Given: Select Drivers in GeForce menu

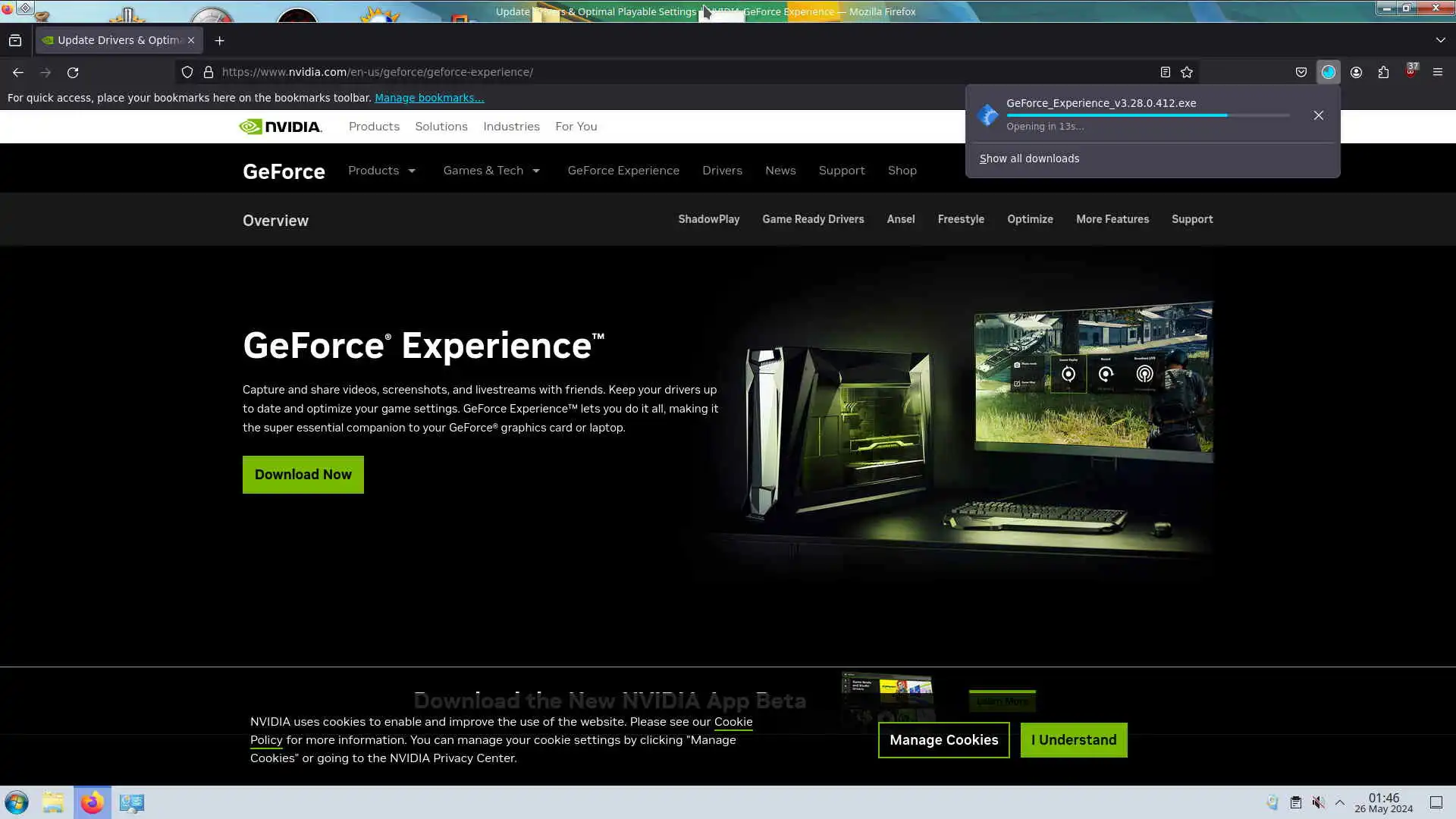Looking at the screenshot, I should point(721,171).
